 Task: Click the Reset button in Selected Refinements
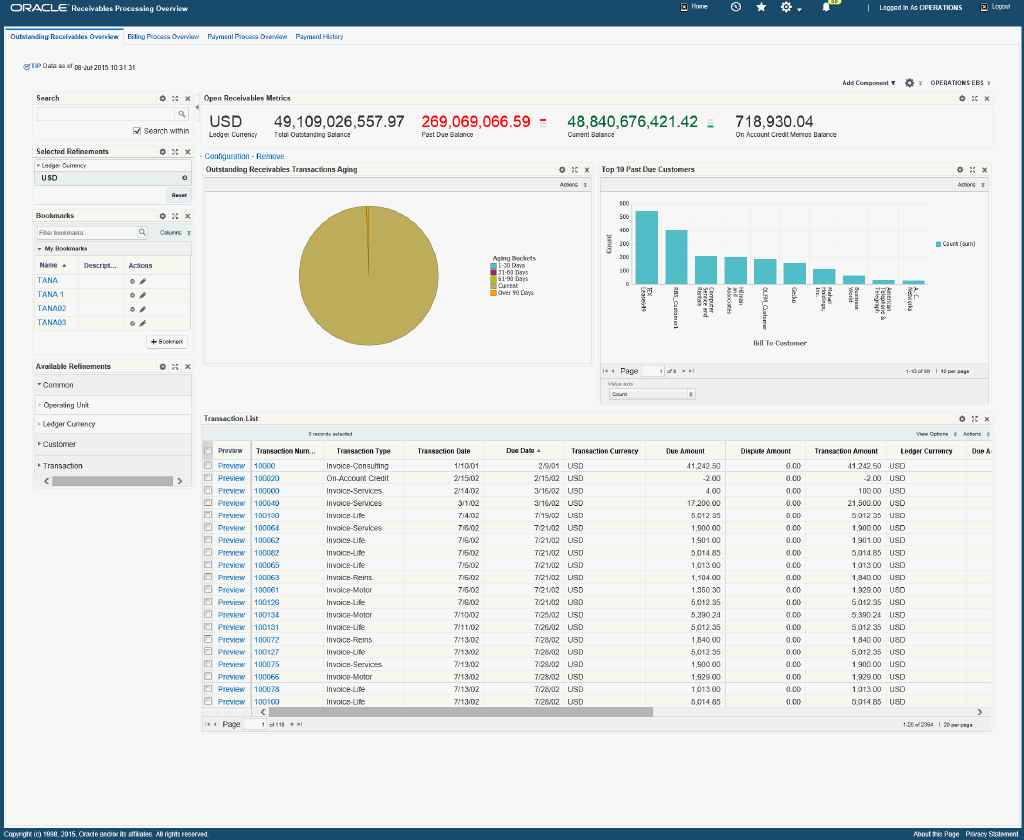179,195
